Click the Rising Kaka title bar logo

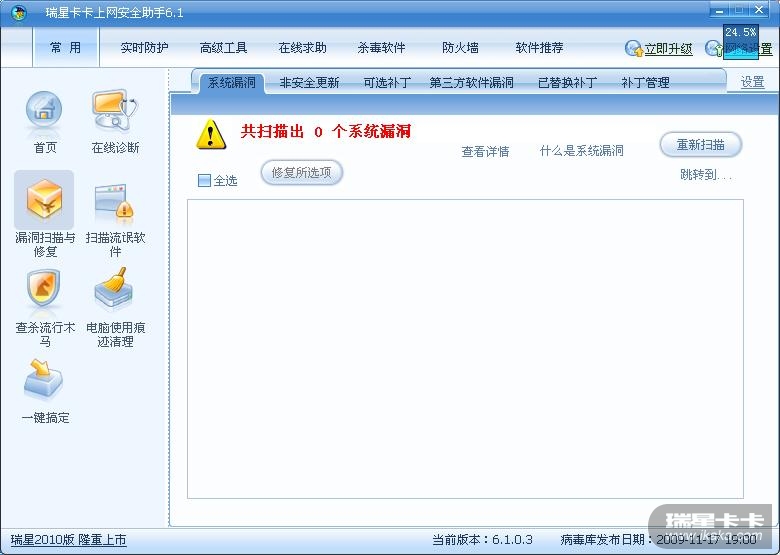click(19, 13)
